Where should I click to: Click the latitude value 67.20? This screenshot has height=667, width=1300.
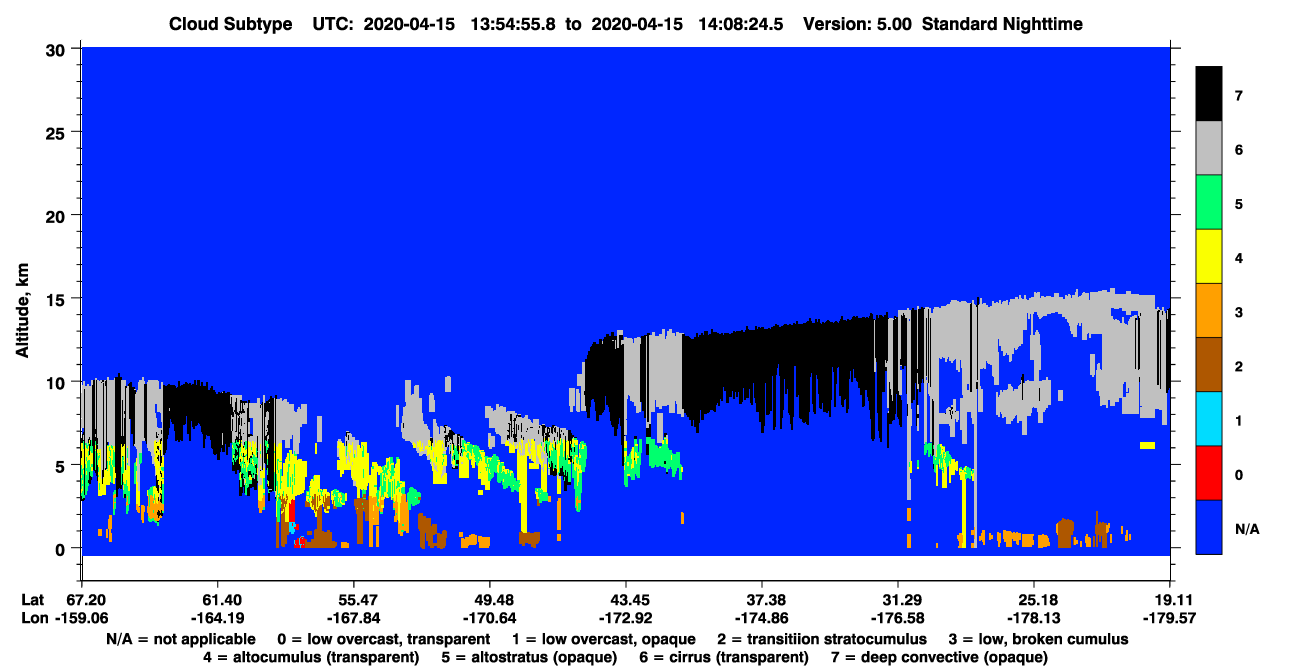tap(87, 599)
